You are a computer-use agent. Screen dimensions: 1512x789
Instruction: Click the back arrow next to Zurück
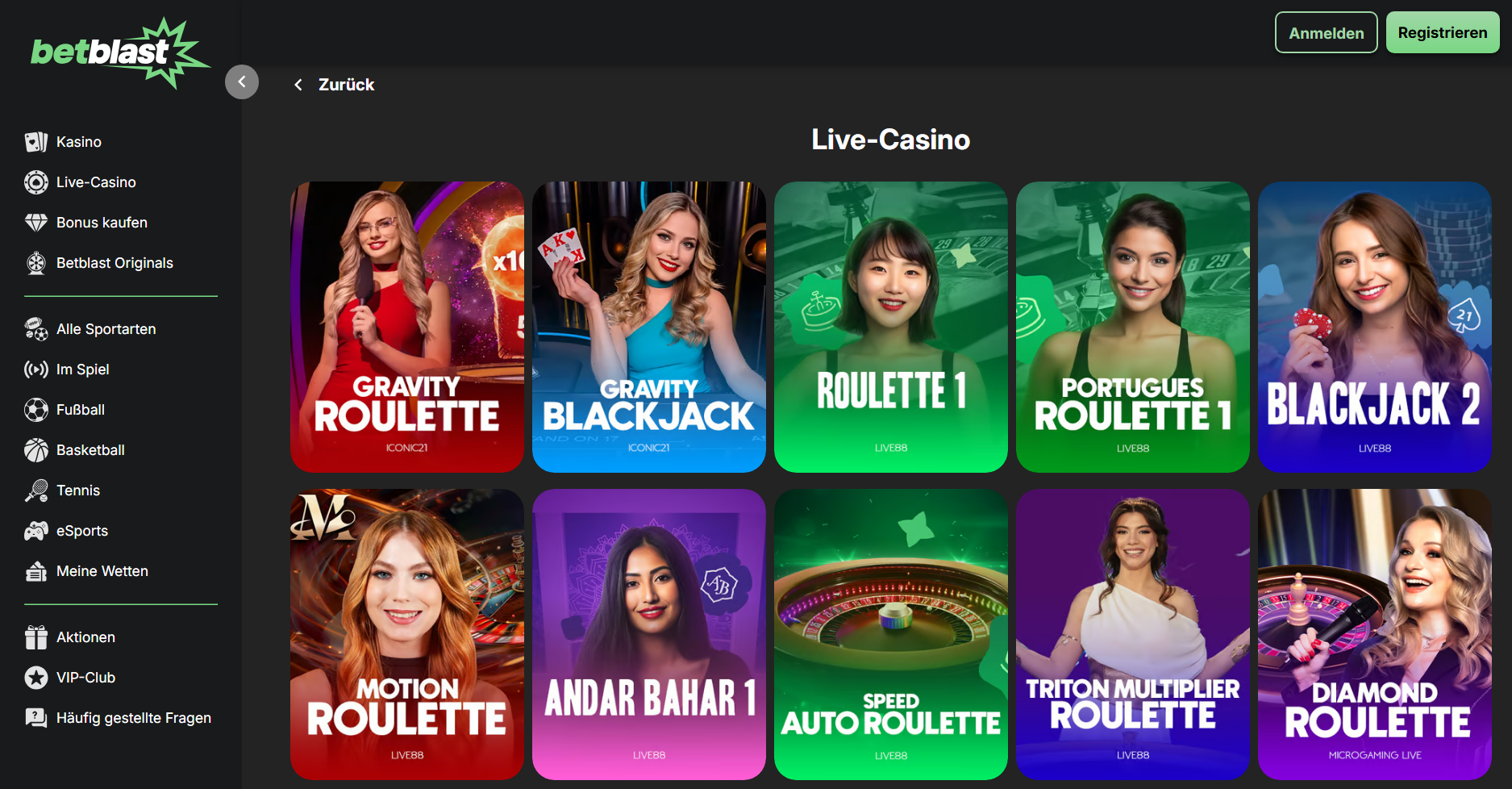click(298, 84)
